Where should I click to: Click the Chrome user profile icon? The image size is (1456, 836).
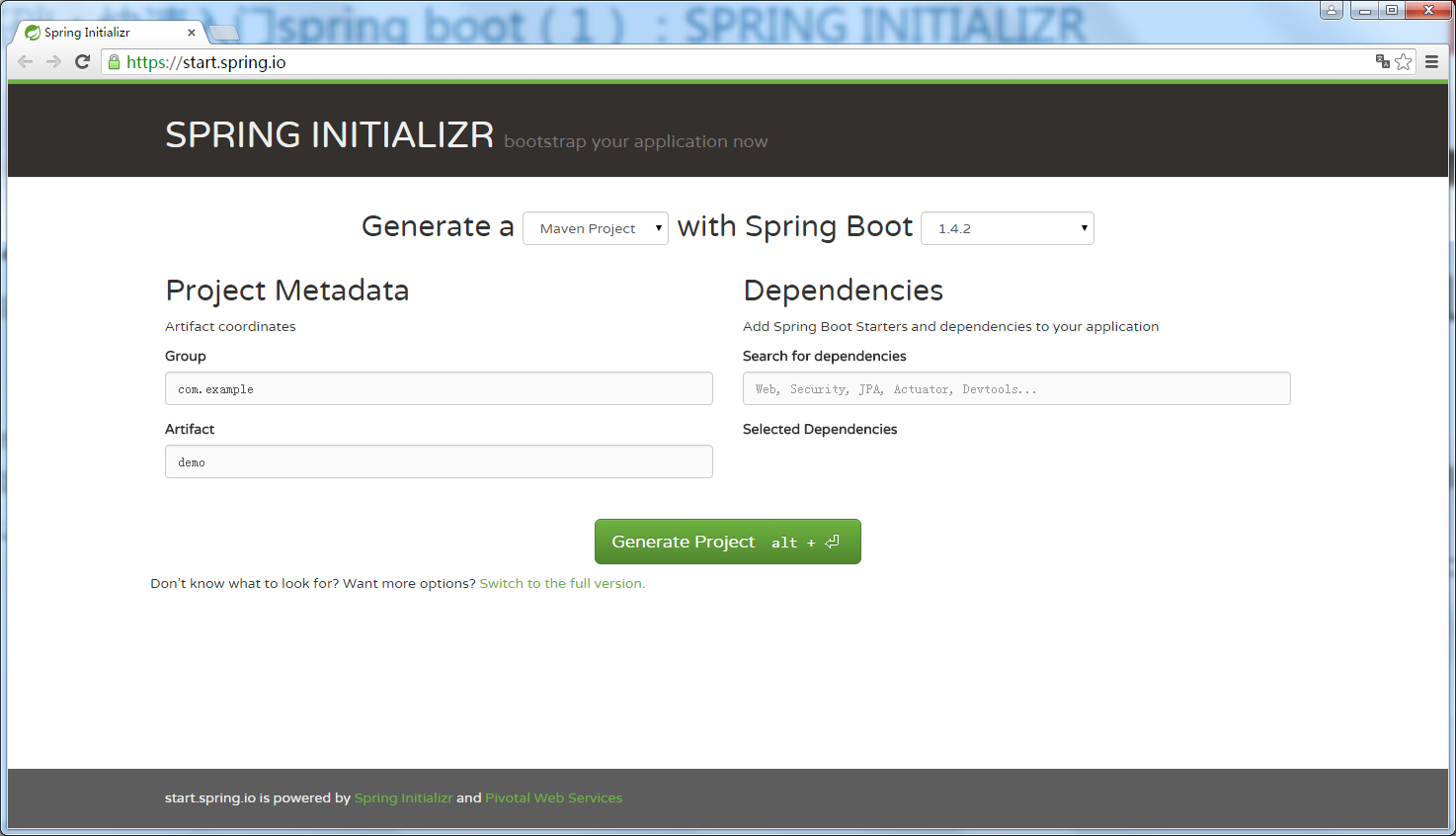click(x=1332, y=10)
